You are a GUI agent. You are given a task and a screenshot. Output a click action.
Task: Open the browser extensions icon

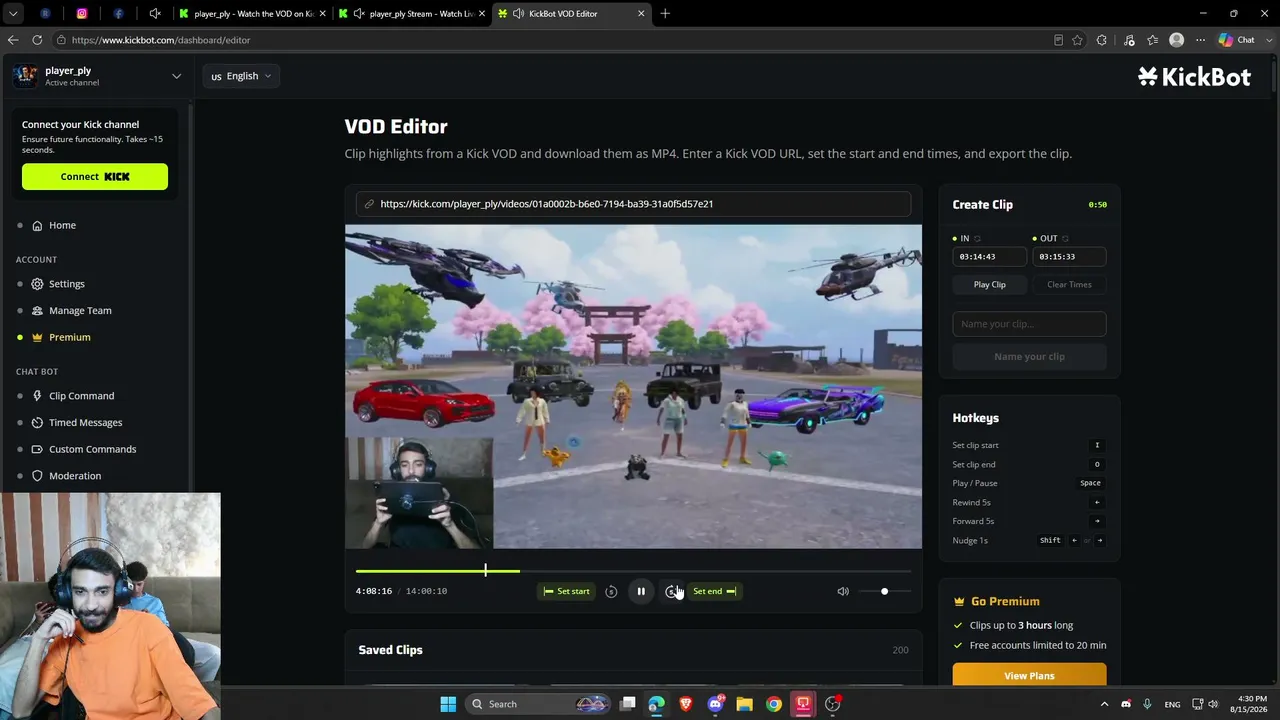[x=1102, y=40]
